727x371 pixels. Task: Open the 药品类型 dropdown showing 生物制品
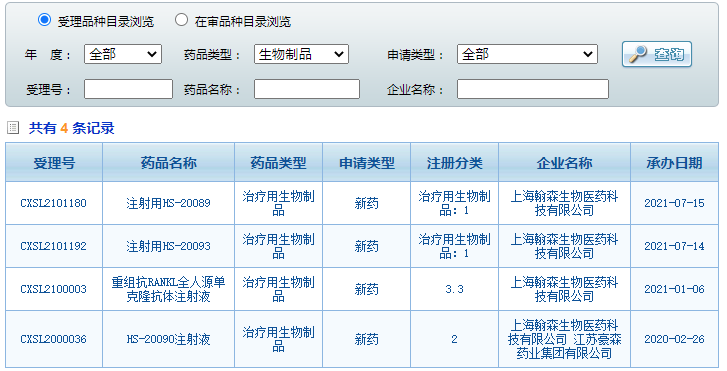pyautogui.click(x=301, y=54)
